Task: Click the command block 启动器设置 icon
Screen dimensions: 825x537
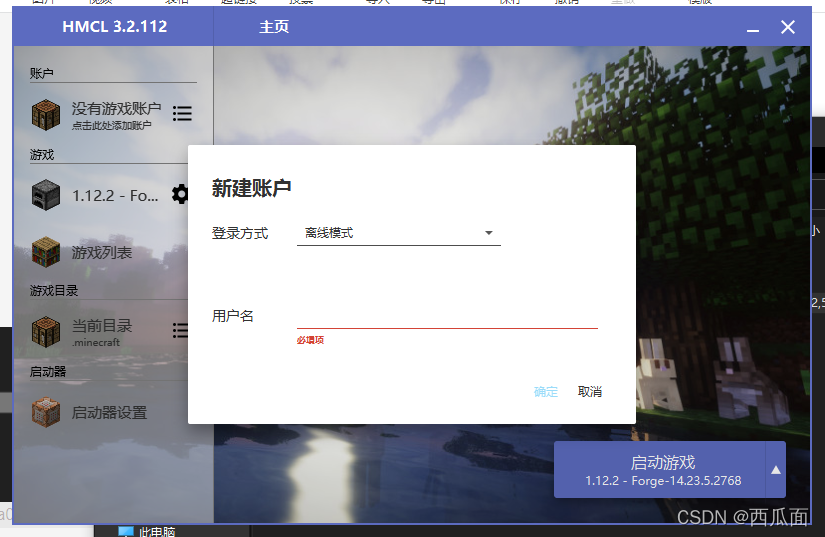Action: pyautogui.click(x=46, y=412)
